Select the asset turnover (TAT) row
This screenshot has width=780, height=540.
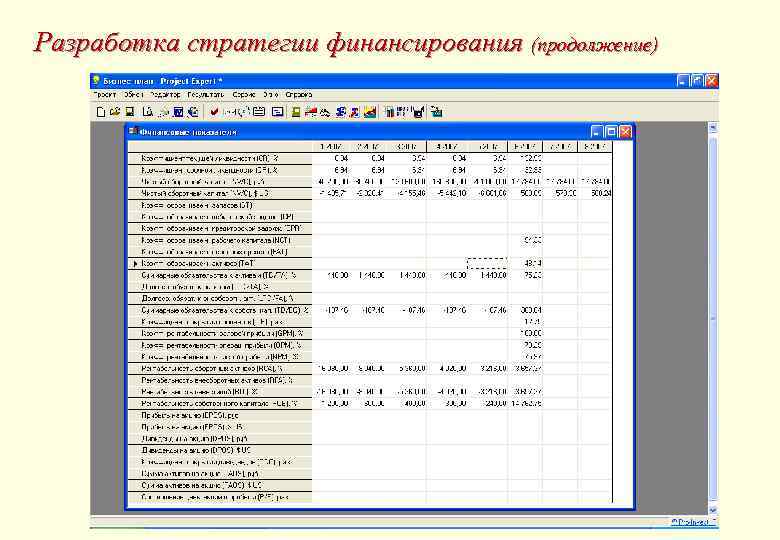(x=220, y=264)
